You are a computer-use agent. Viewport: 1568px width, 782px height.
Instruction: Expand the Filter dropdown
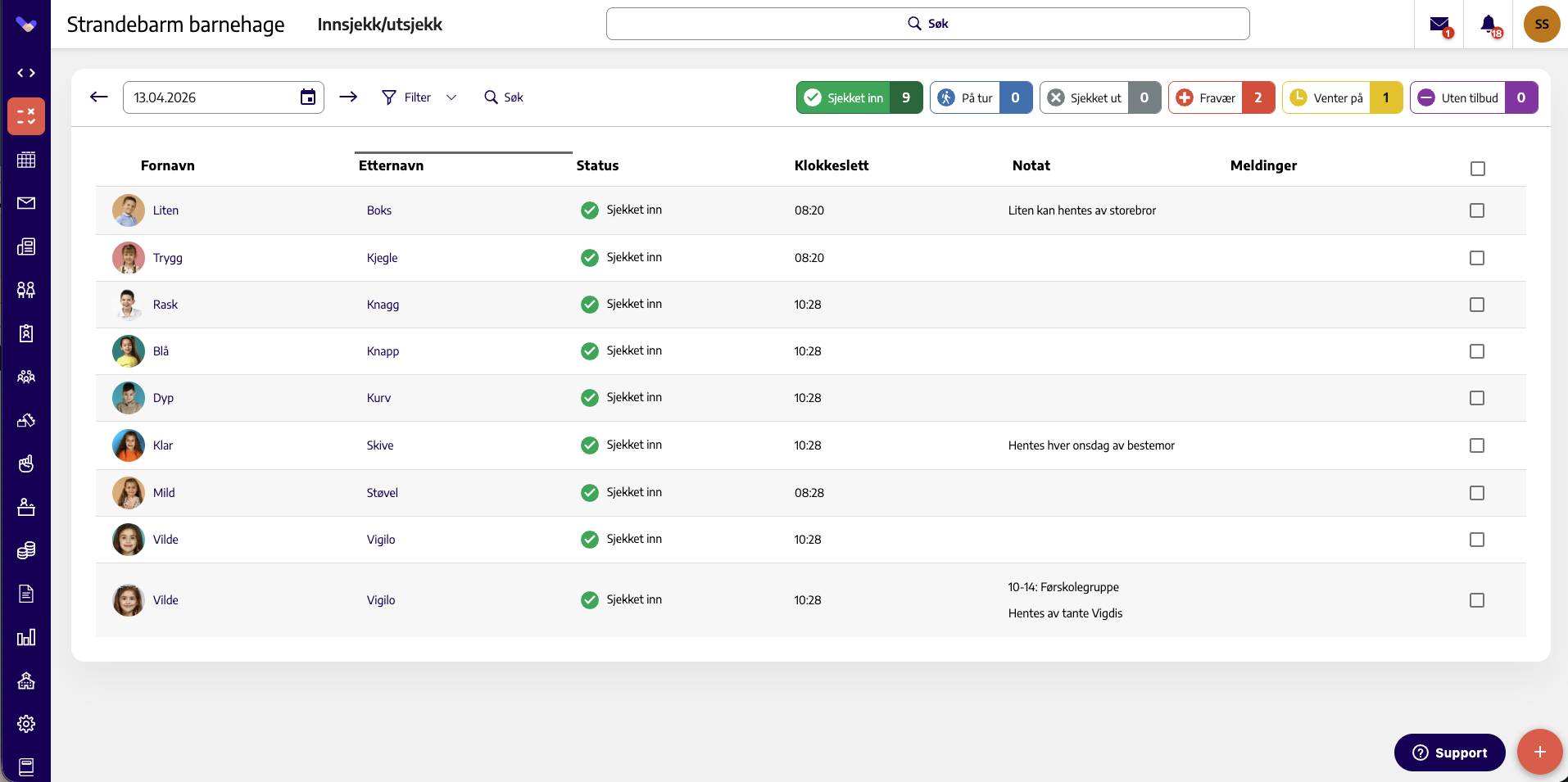coord(419,97)
